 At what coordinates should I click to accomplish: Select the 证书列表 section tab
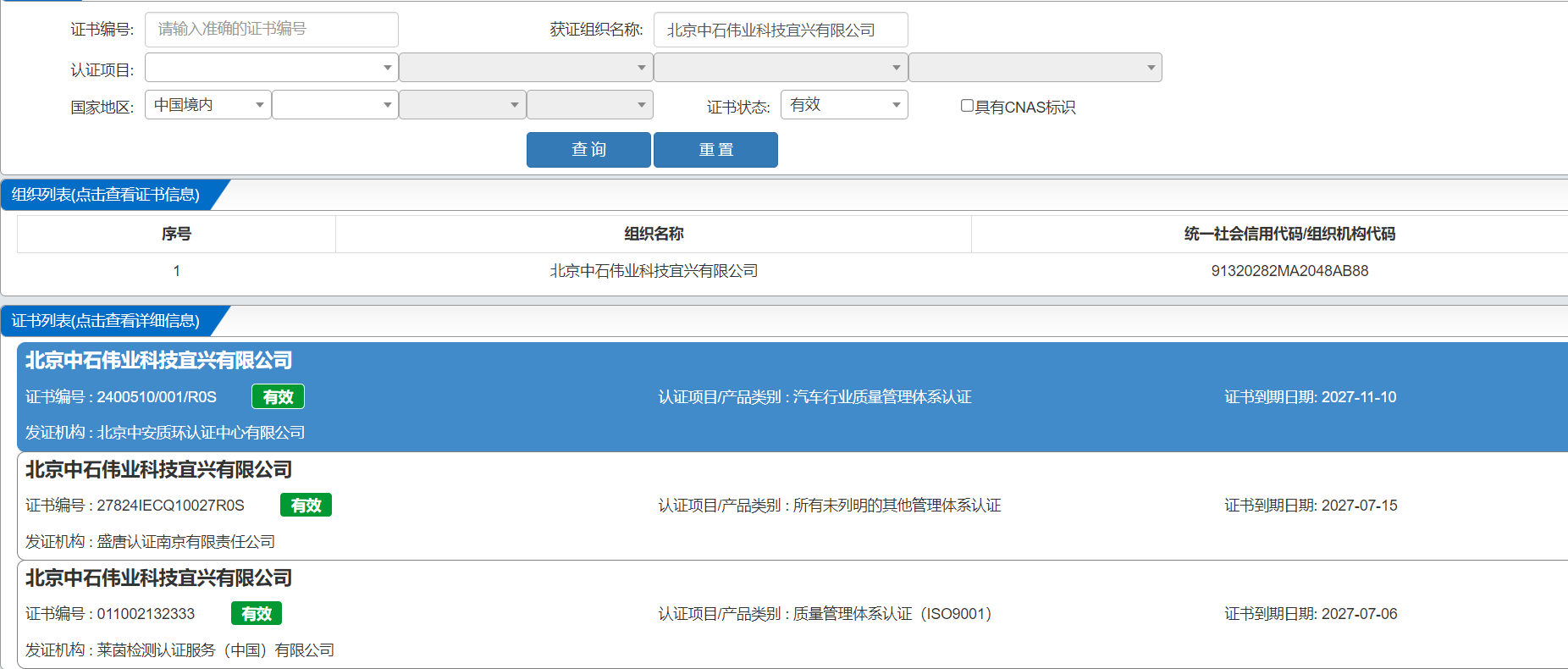[x=106, y=321]
